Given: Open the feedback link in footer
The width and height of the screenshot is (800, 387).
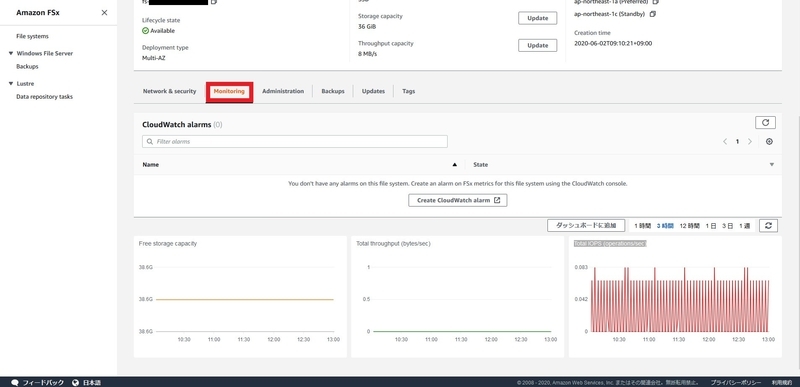Looking at the screenshot, I should click(38, 382).
